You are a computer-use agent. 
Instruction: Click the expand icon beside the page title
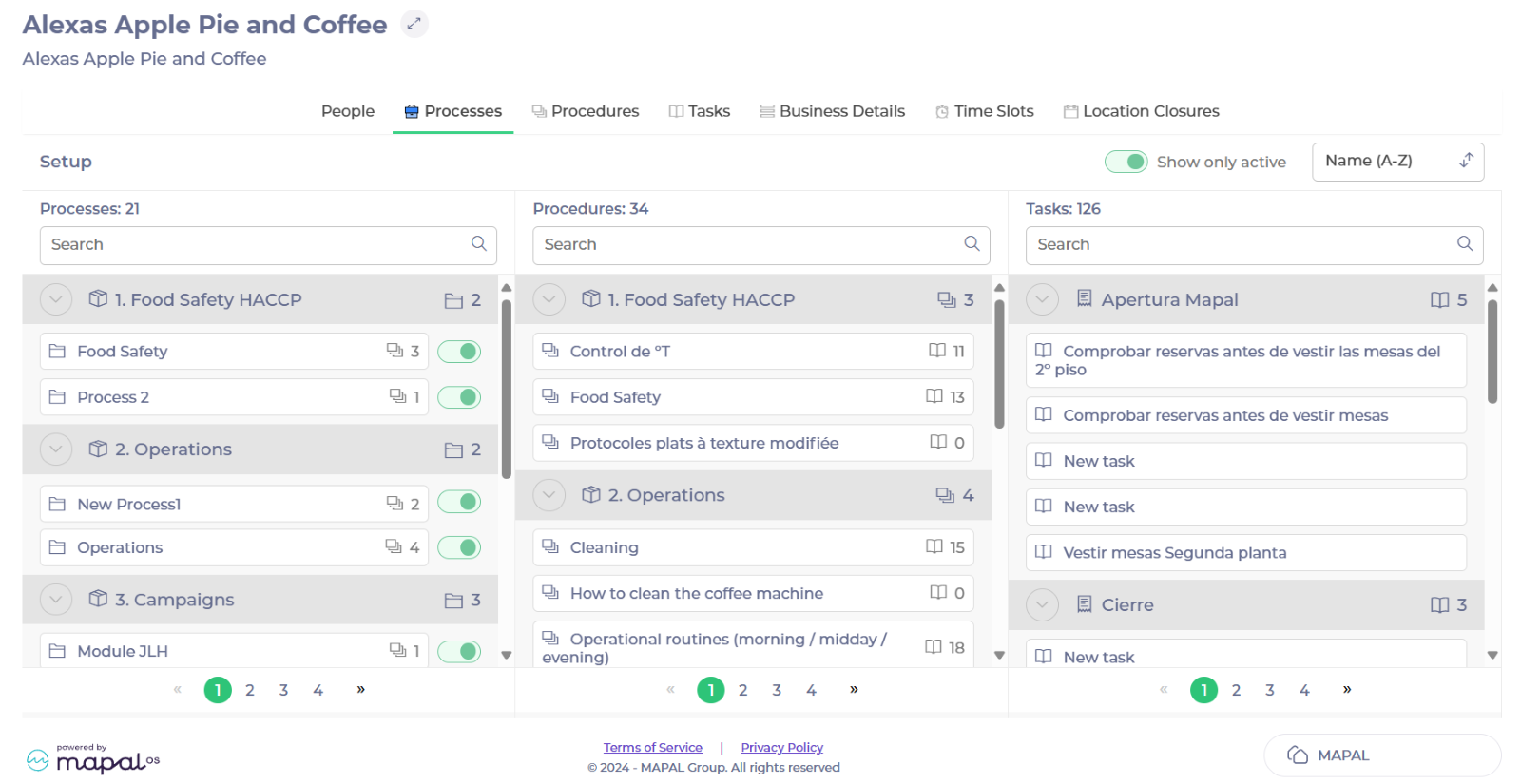pos(414,24)
